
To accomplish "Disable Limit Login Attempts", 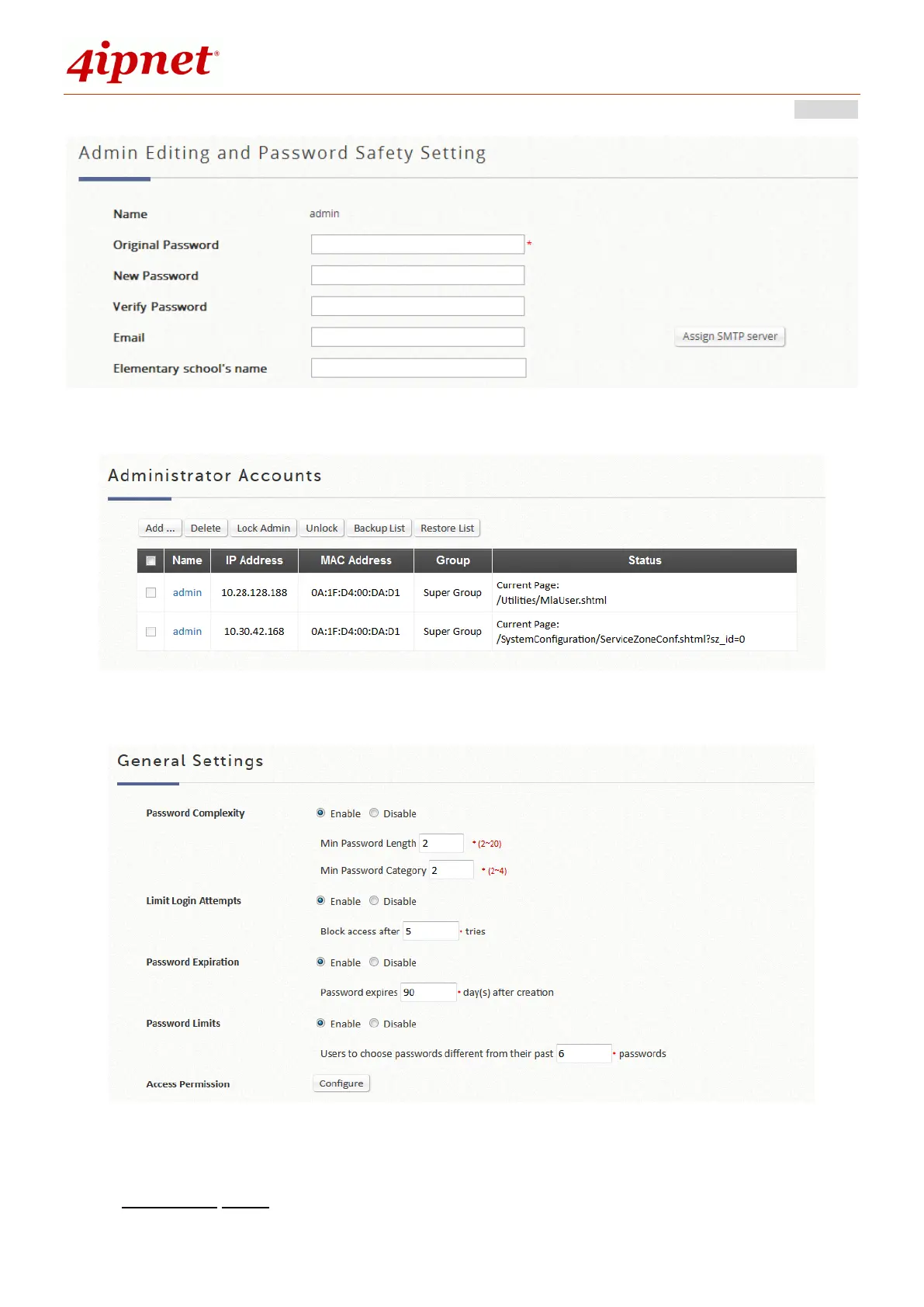I will click(374, 901).
